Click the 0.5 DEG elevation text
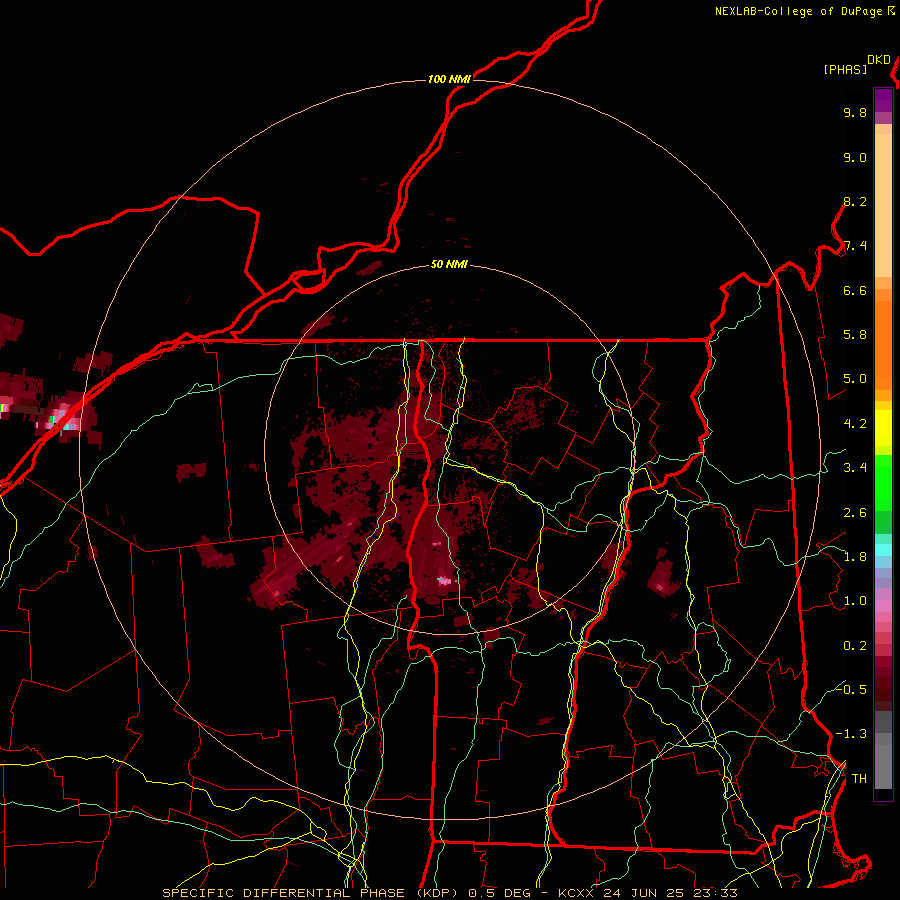The width and height of the screenshot is (900, 900). point(500,893)
